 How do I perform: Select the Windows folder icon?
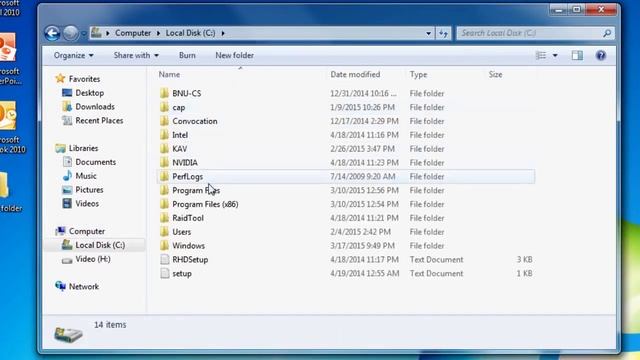coord(164,246)
